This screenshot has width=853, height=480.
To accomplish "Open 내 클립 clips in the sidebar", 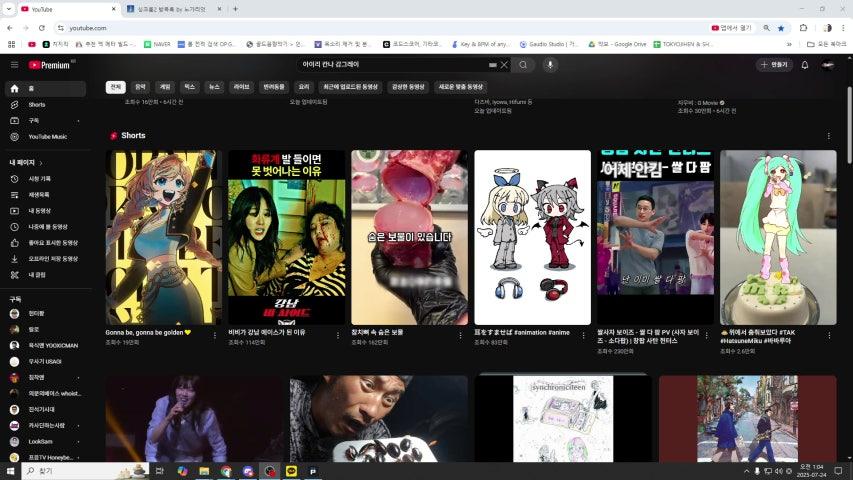I will click(46, 275).
